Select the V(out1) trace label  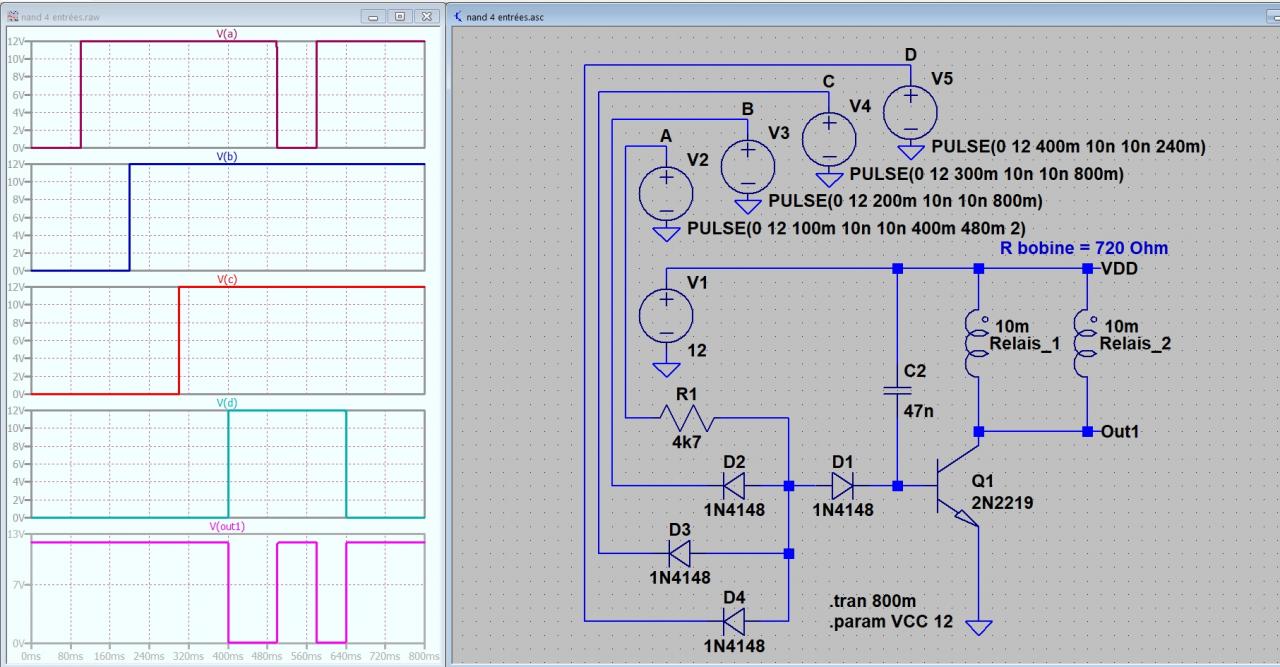[x=227, y=526]
